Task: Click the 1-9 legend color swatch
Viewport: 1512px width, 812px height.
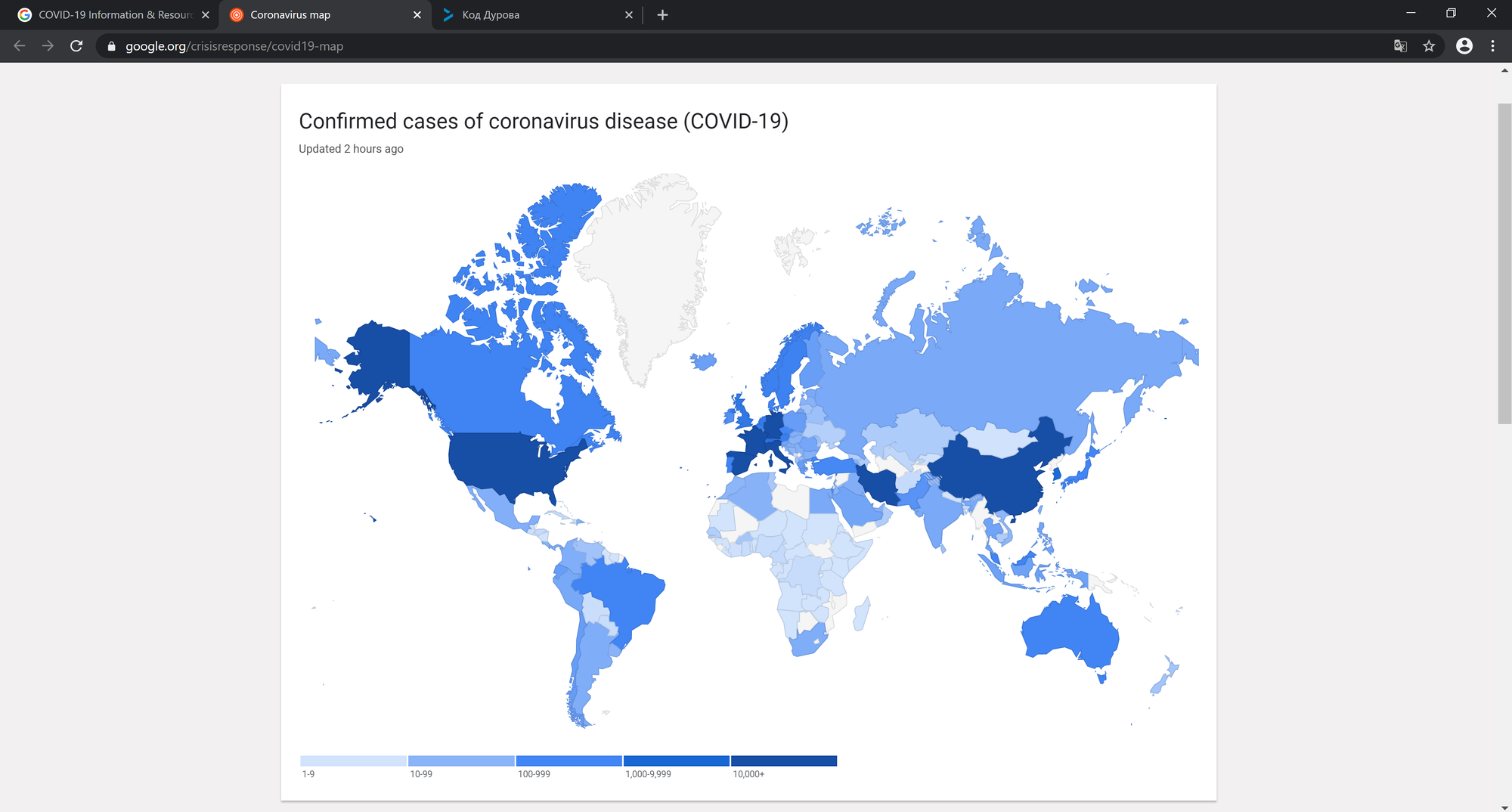Action: coord(353,761)
